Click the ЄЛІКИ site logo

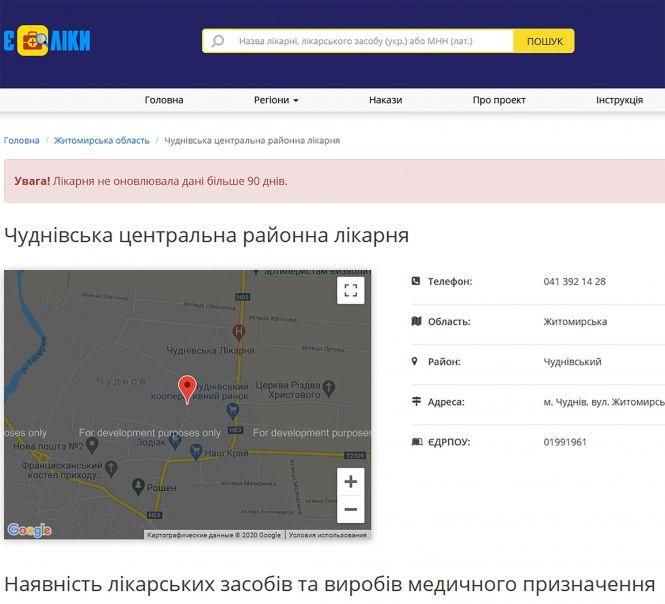pos(47,41)
